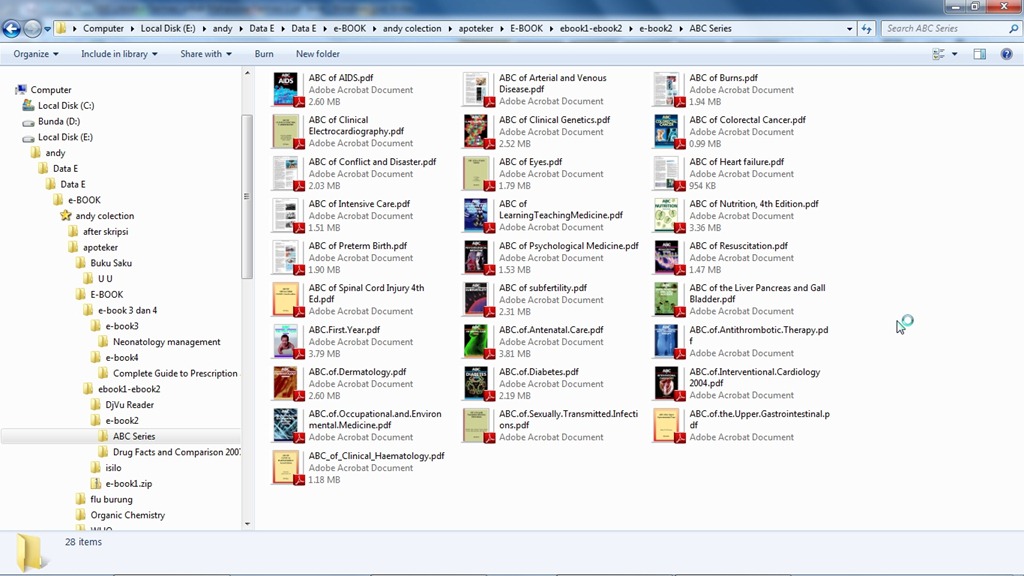1024x576 pixels.
Task: Click the navigation pane scrollbar up arrow
Action: pyautogui.click(x=247, y=73)
